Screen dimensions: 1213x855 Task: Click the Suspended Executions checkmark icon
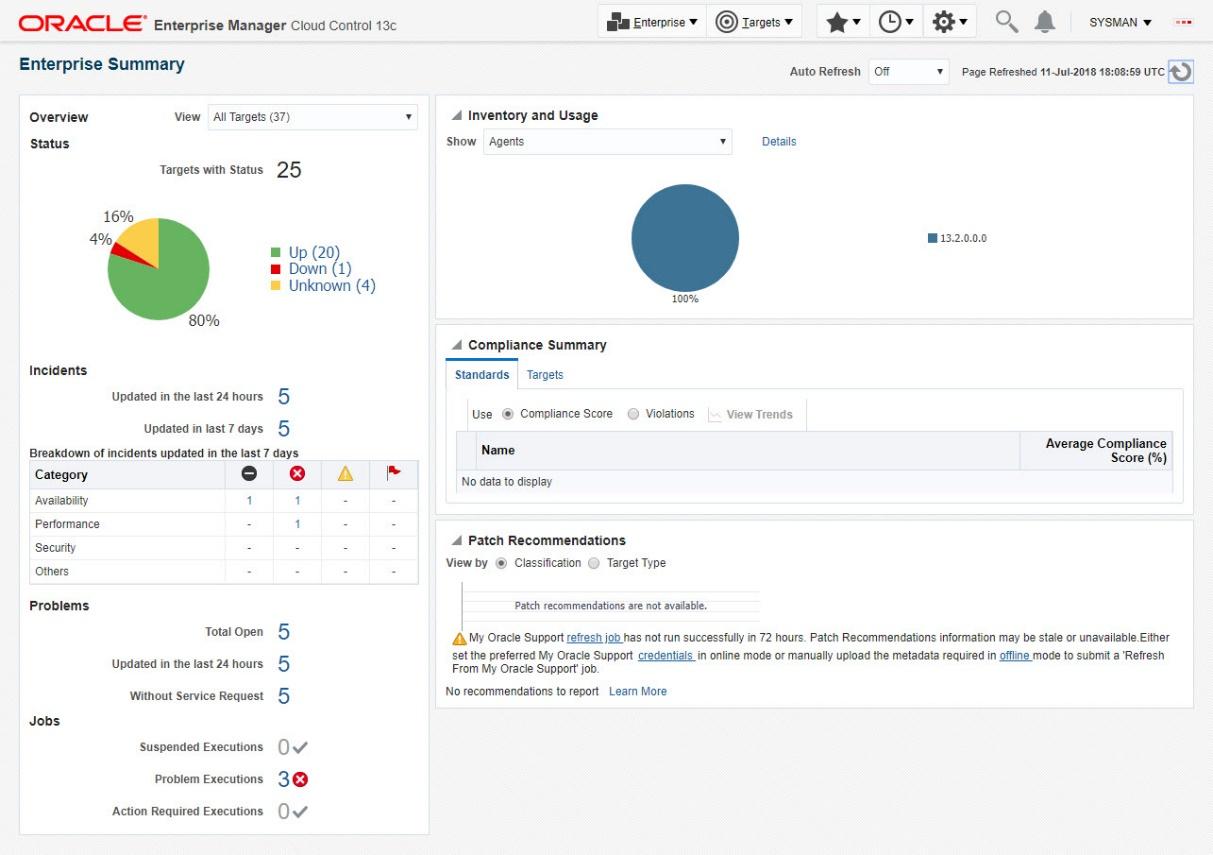(x=299, y=748)
